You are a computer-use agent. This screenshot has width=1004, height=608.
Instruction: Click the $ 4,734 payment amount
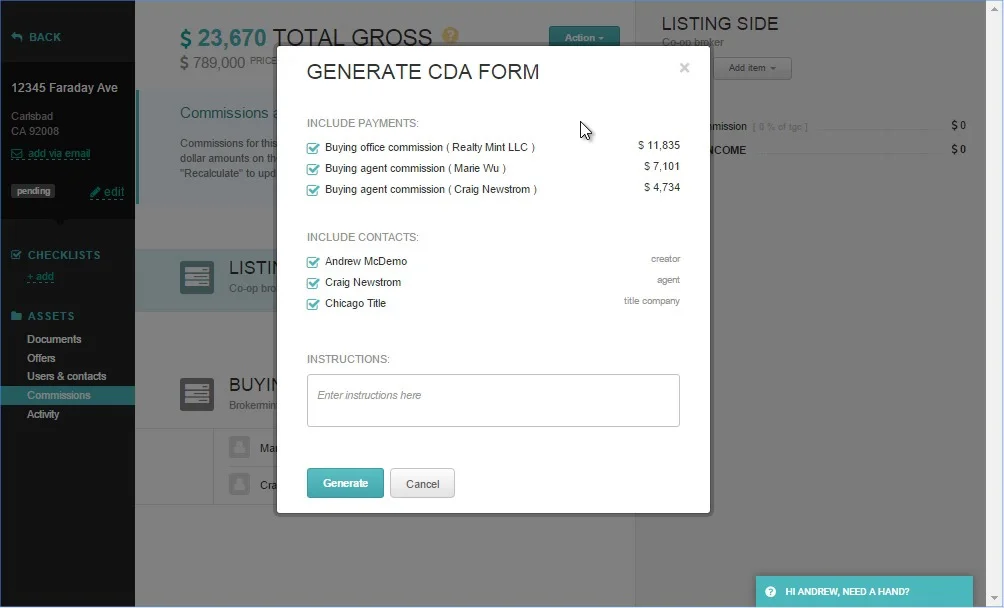point(661,188)
